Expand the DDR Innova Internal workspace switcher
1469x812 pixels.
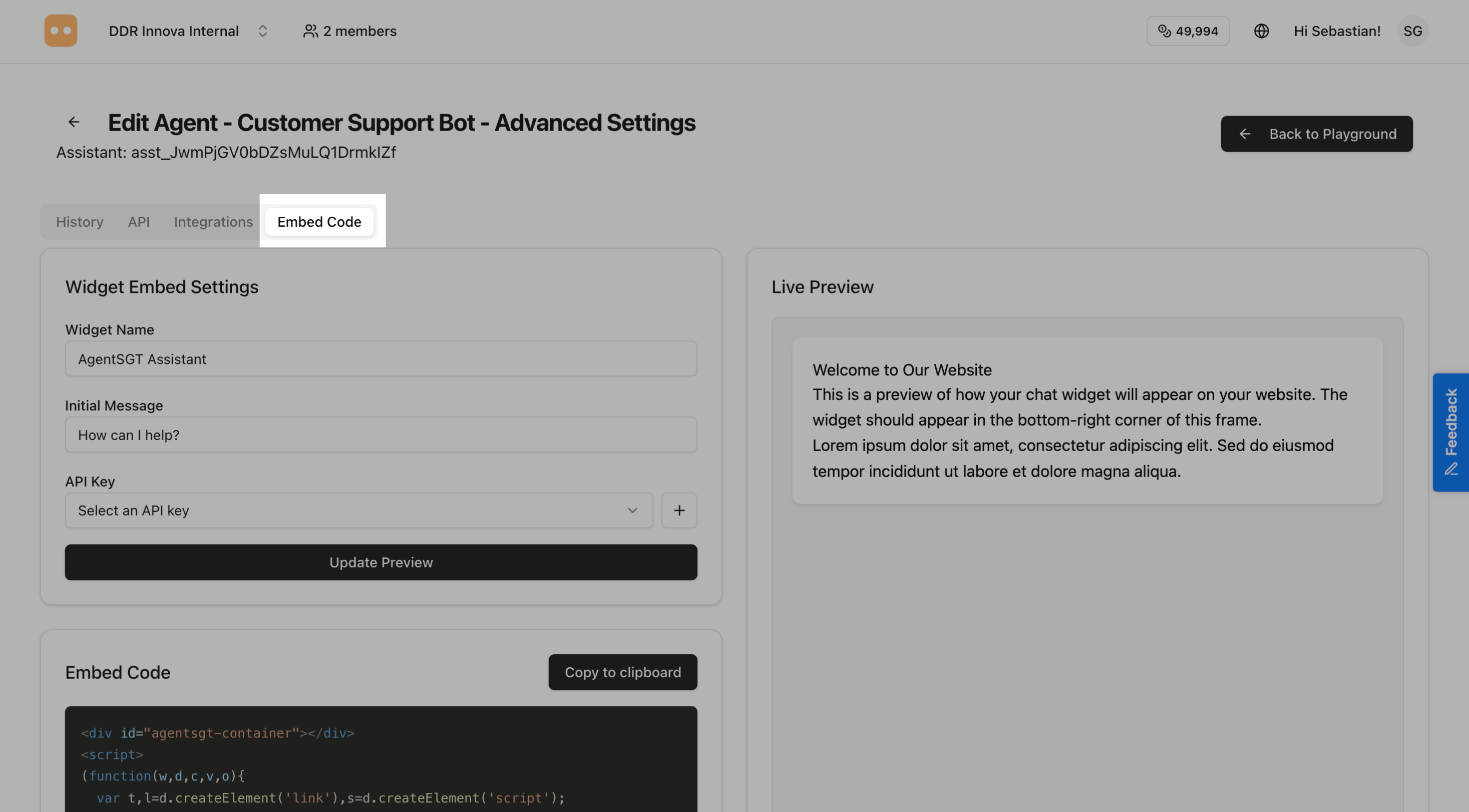tap(263, 31)
